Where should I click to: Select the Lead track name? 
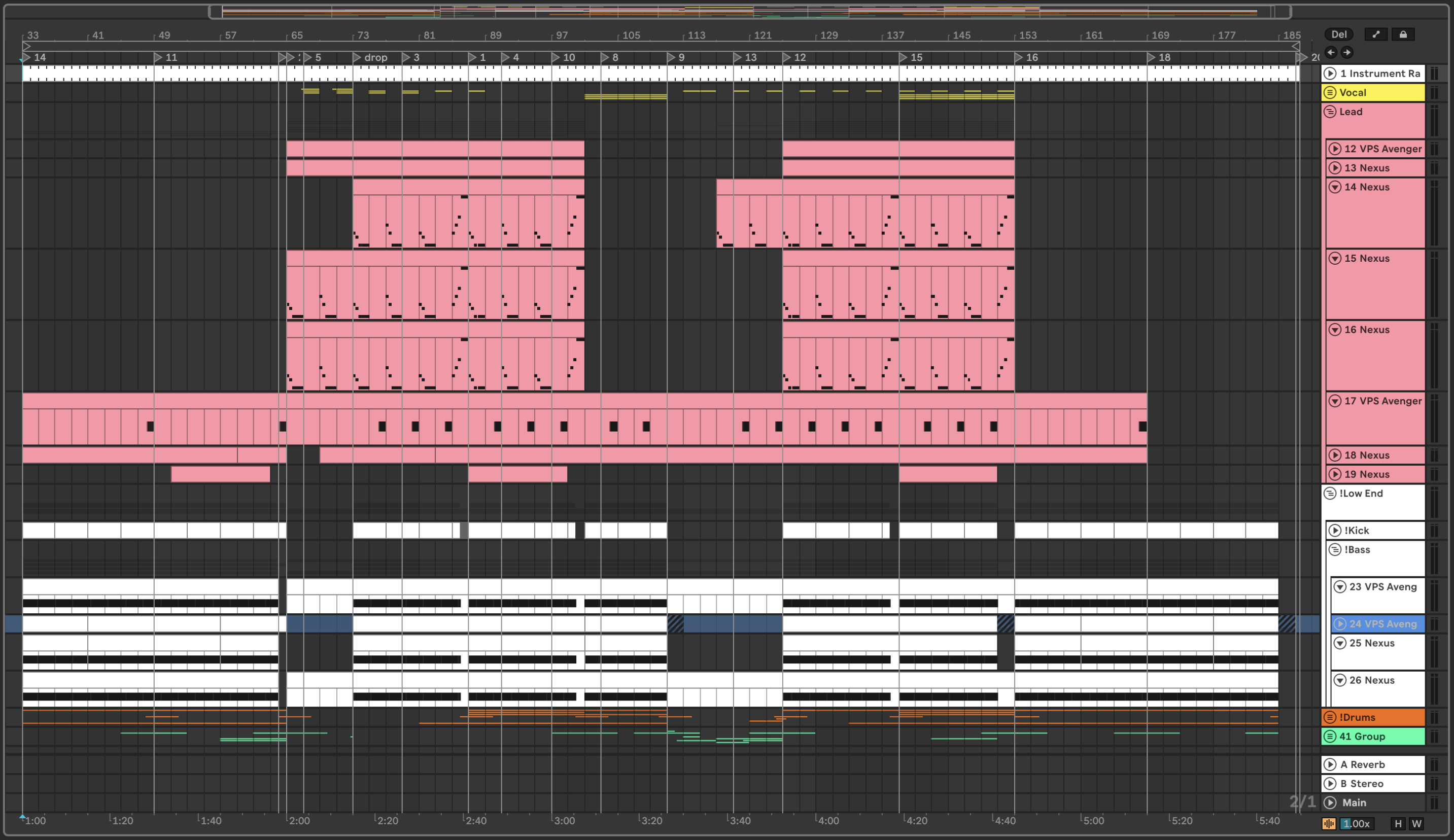[x=1351, y=112]
